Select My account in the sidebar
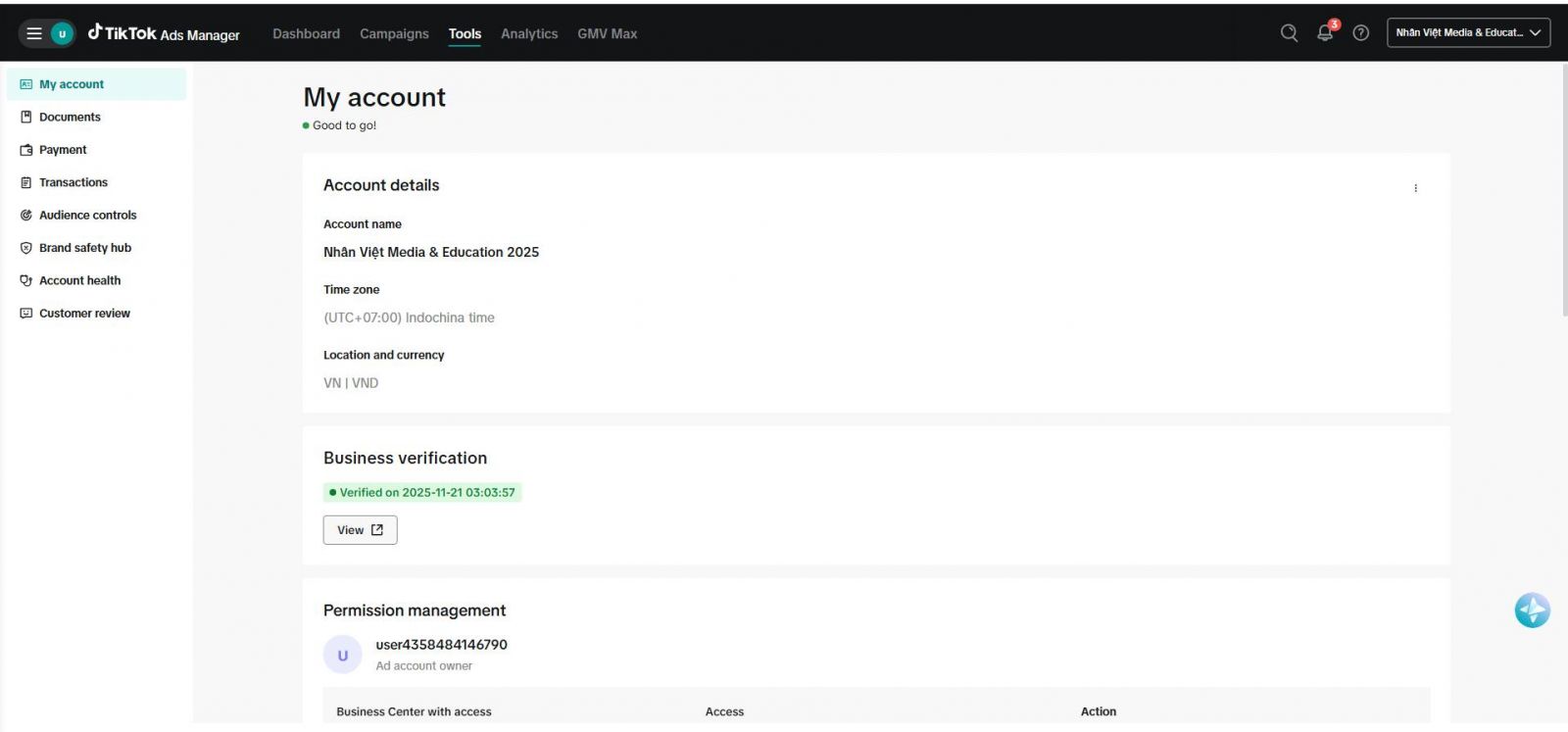 coord(96,84)
